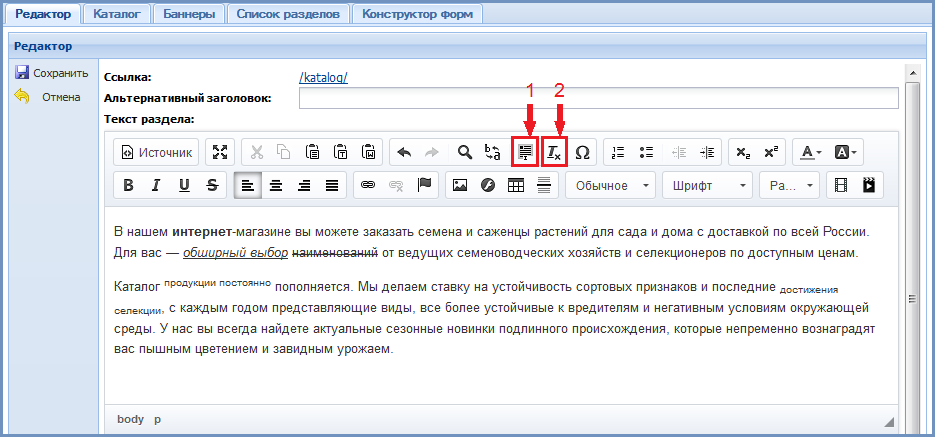Click the Select All icon in toolbar
This screenshot has height=437, width=935.
pos(523,152)
